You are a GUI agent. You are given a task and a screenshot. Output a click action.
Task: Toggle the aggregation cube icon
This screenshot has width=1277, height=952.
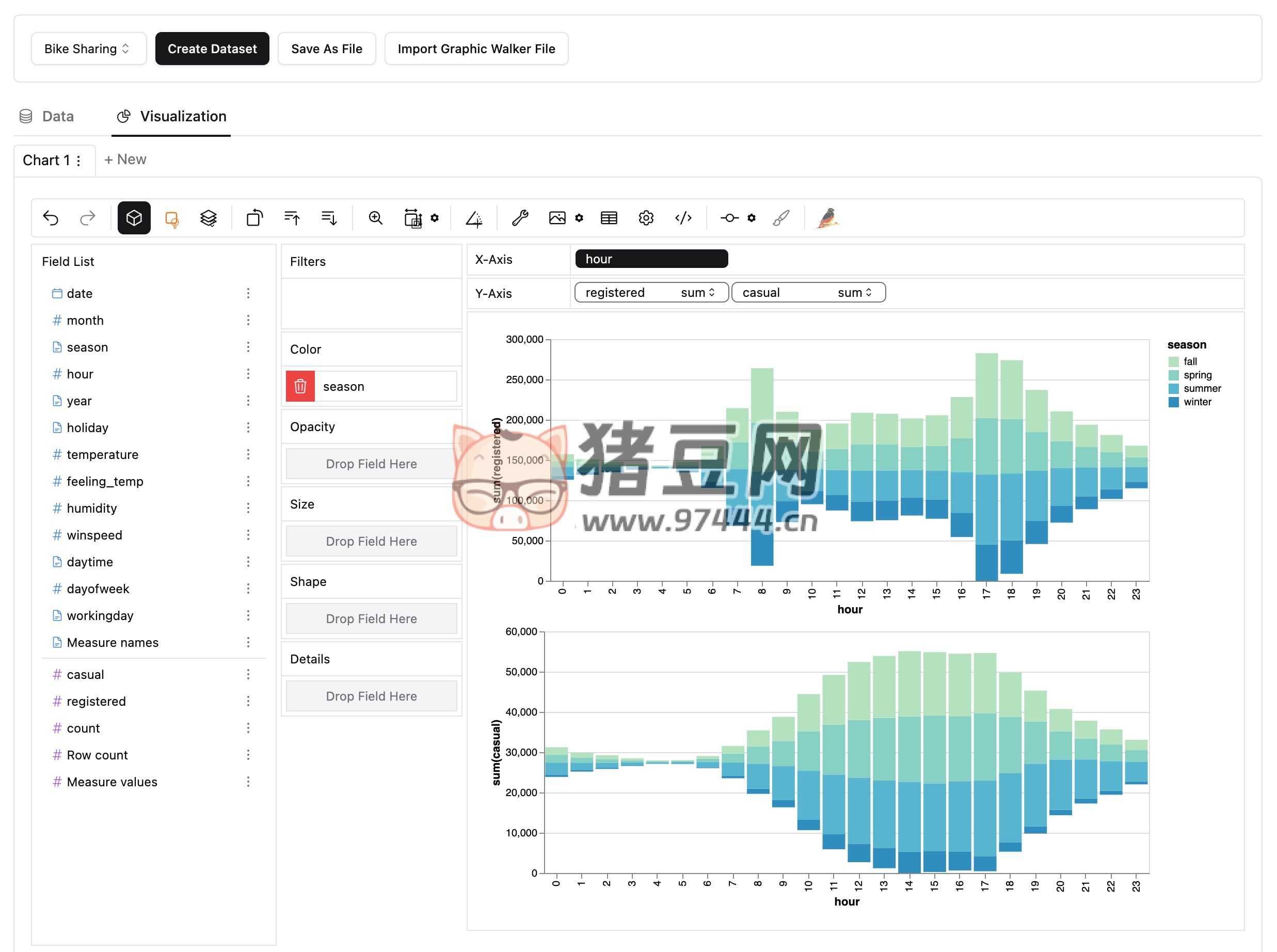134,218
